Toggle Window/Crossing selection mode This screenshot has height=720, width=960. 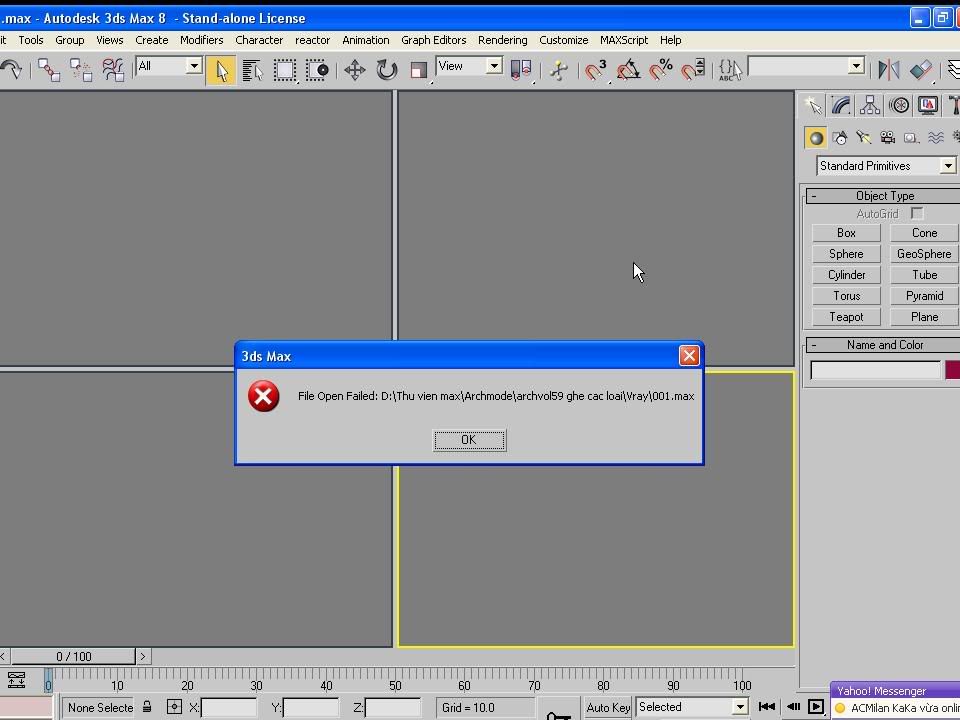[x=317, y=70]
